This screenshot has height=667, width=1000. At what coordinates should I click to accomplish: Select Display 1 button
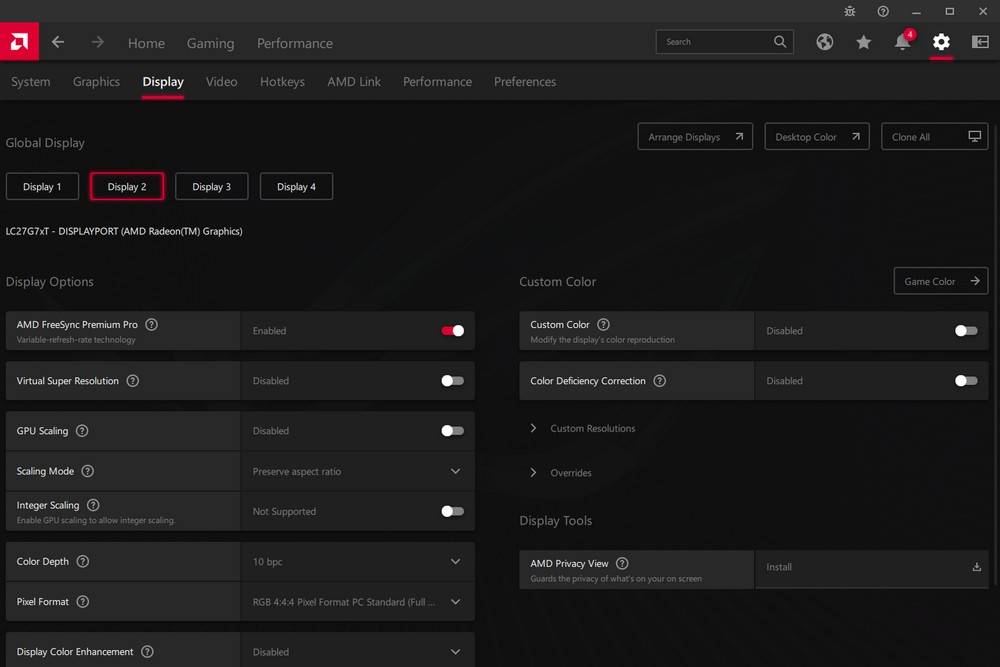42,186
